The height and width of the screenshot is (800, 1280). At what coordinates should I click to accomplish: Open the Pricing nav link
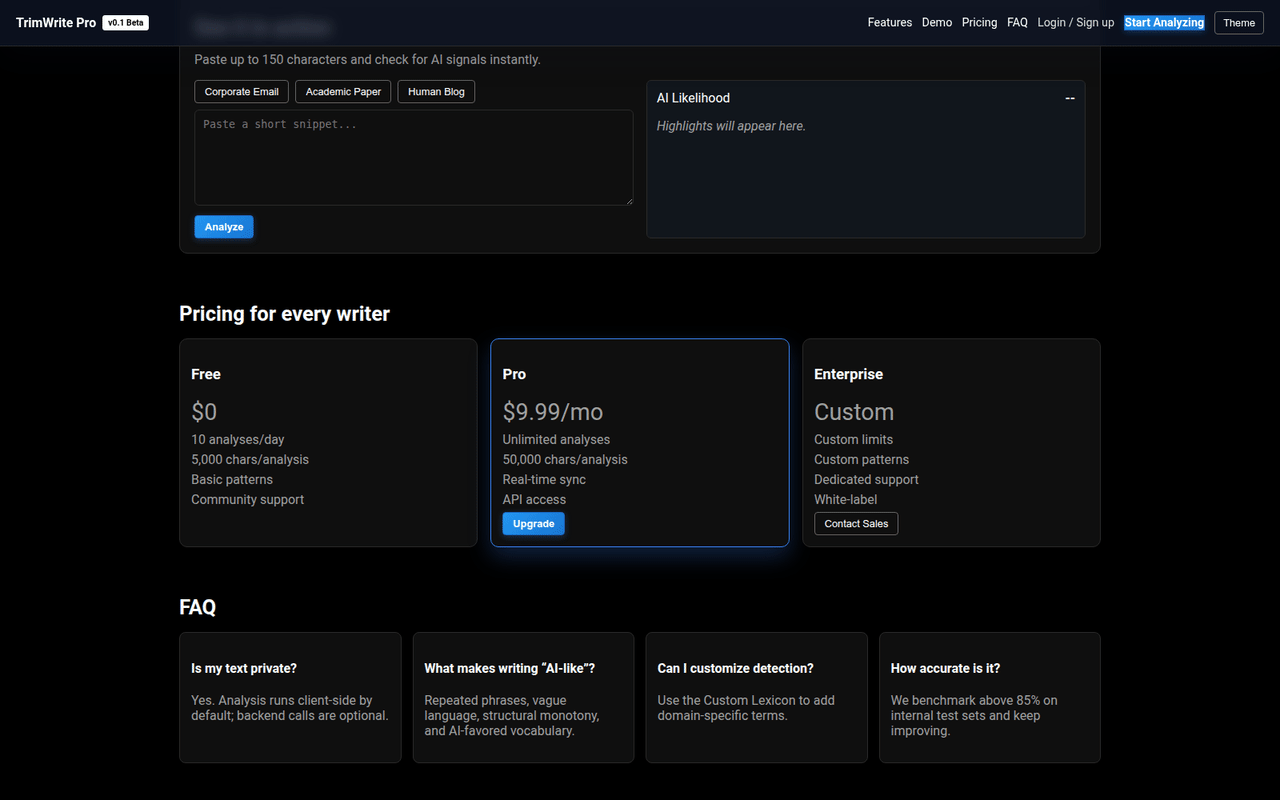[x=979, y=22]
